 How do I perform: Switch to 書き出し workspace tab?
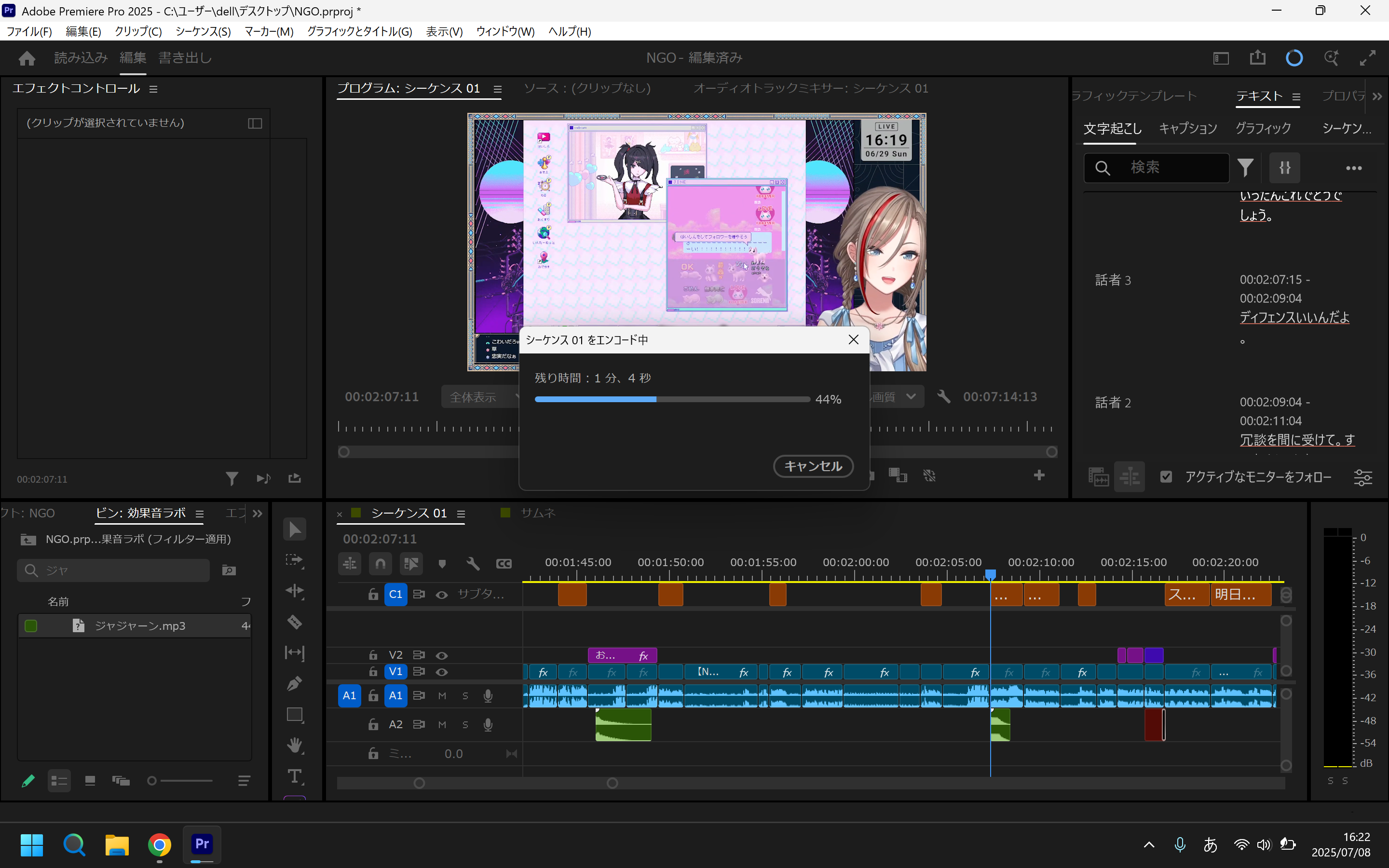(x=185, y=57)
